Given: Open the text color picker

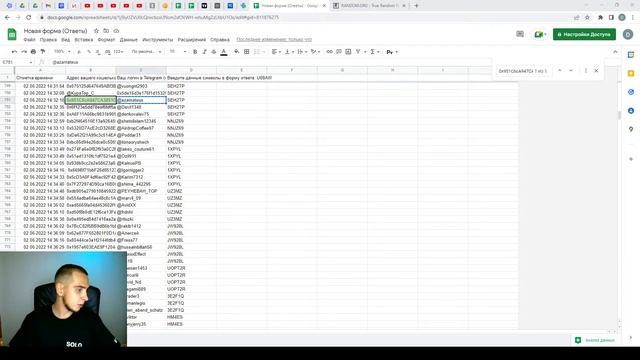Looking at the screenshot, I should point(224,52).
